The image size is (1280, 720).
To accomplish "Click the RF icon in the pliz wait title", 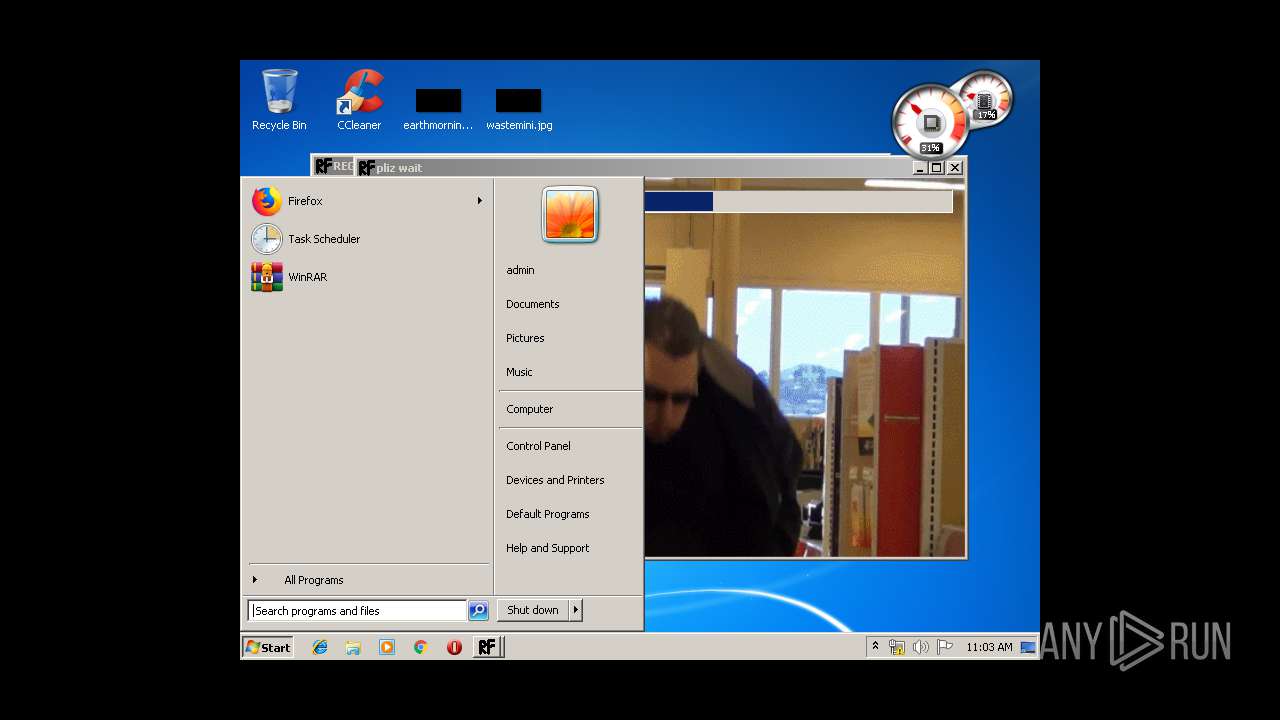I will 367,168.
